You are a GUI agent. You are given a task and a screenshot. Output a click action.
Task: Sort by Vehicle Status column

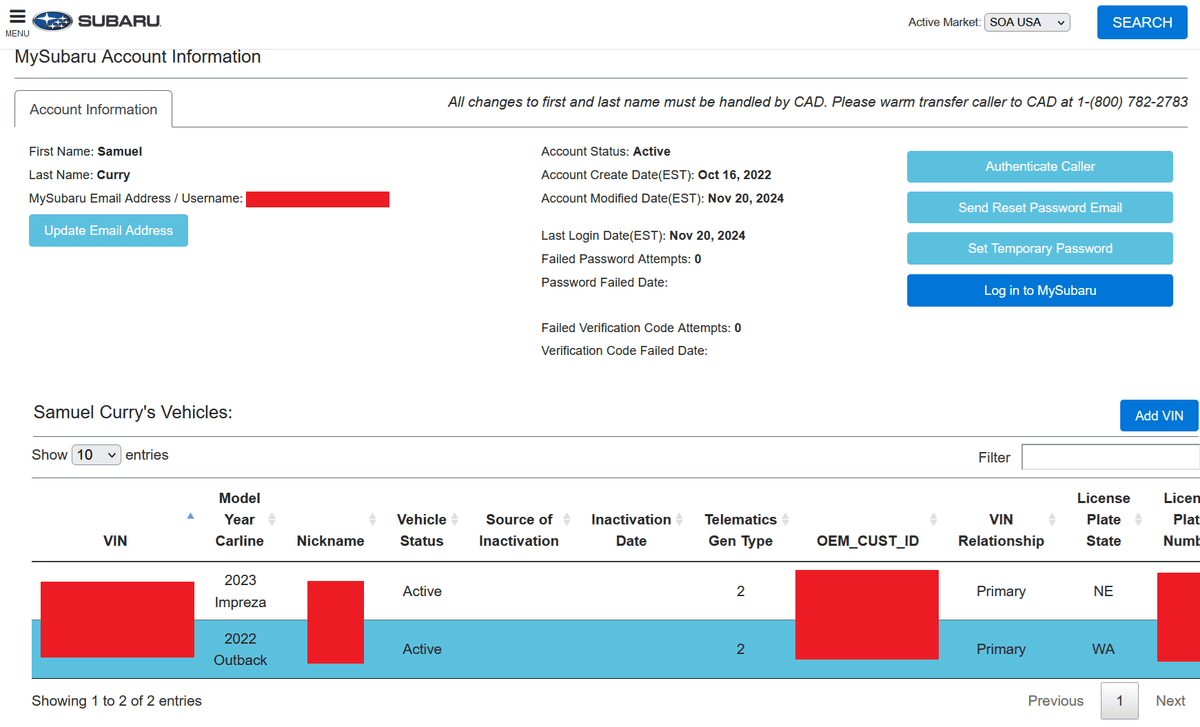[421, 530]
